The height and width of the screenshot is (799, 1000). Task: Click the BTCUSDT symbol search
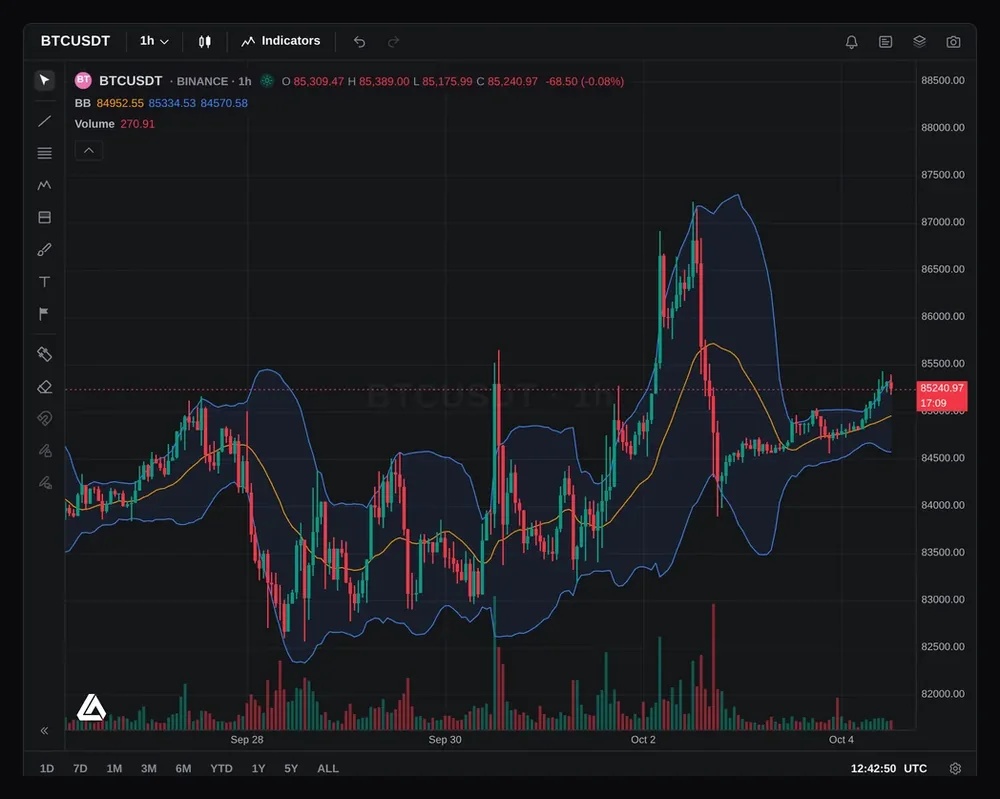pos(75,41)
